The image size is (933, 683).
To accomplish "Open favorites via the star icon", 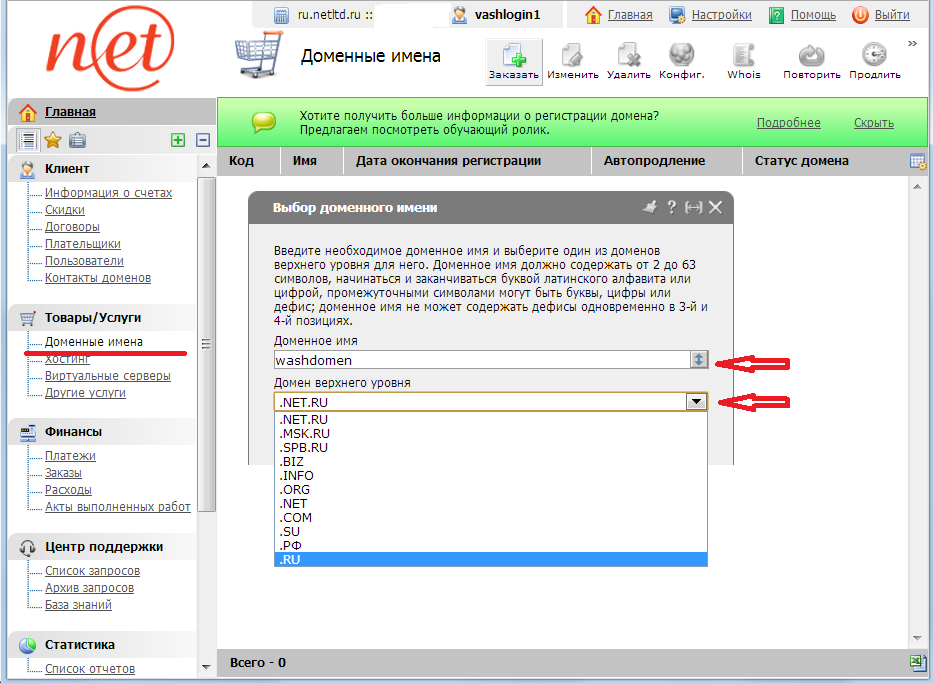I will (53, 141).
